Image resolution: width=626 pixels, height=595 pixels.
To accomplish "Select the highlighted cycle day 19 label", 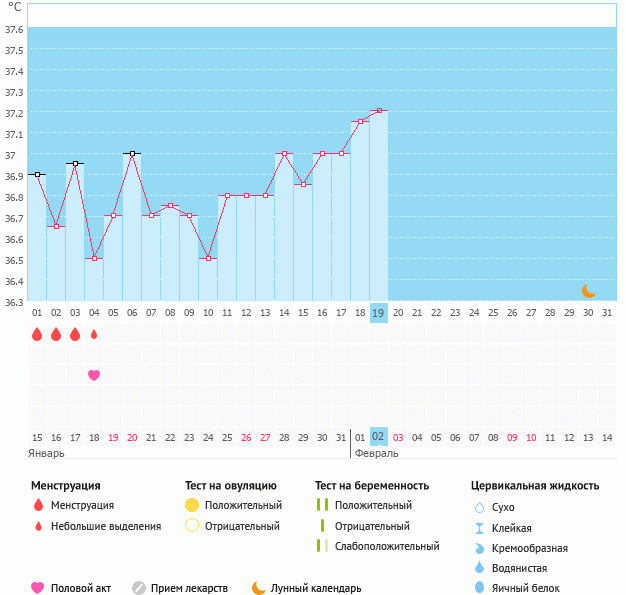I will pyautogui.click(x=378, y=313).
